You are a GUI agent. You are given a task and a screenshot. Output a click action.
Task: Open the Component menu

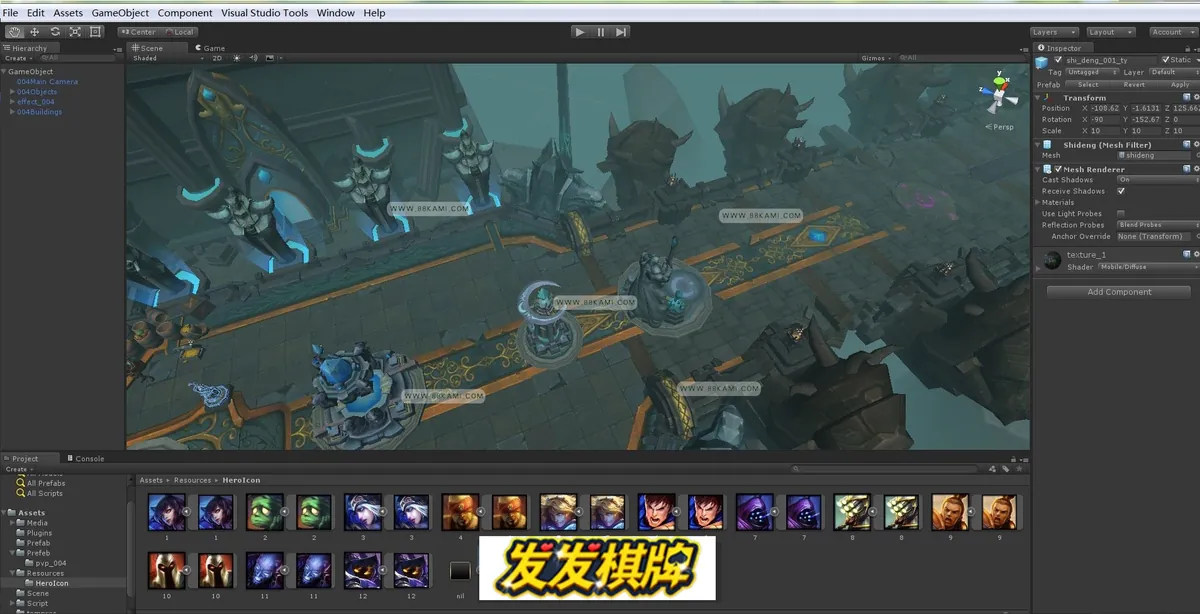[x=185, y=13]
